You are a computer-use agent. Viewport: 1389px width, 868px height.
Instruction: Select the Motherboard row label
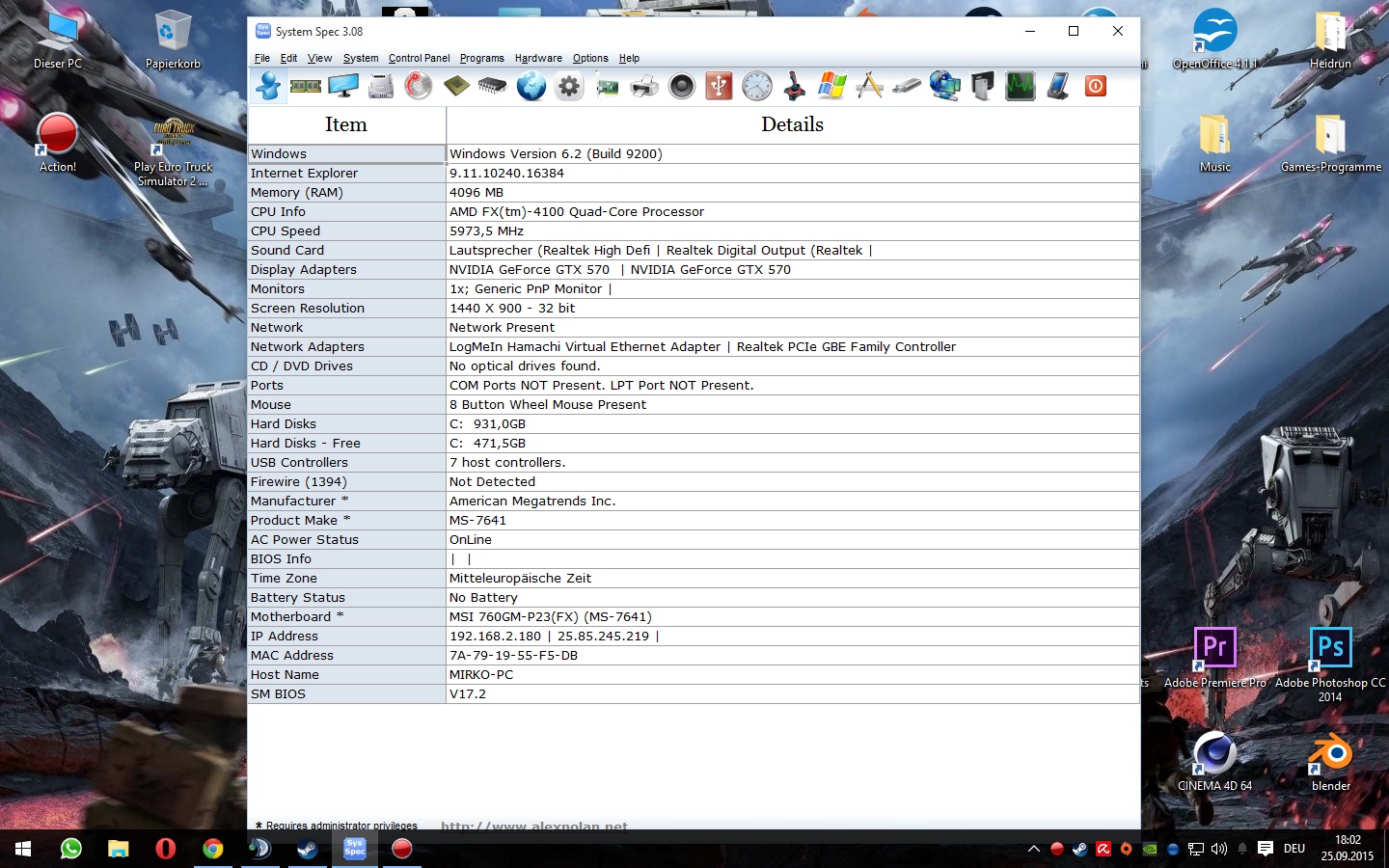click(346, 616)
